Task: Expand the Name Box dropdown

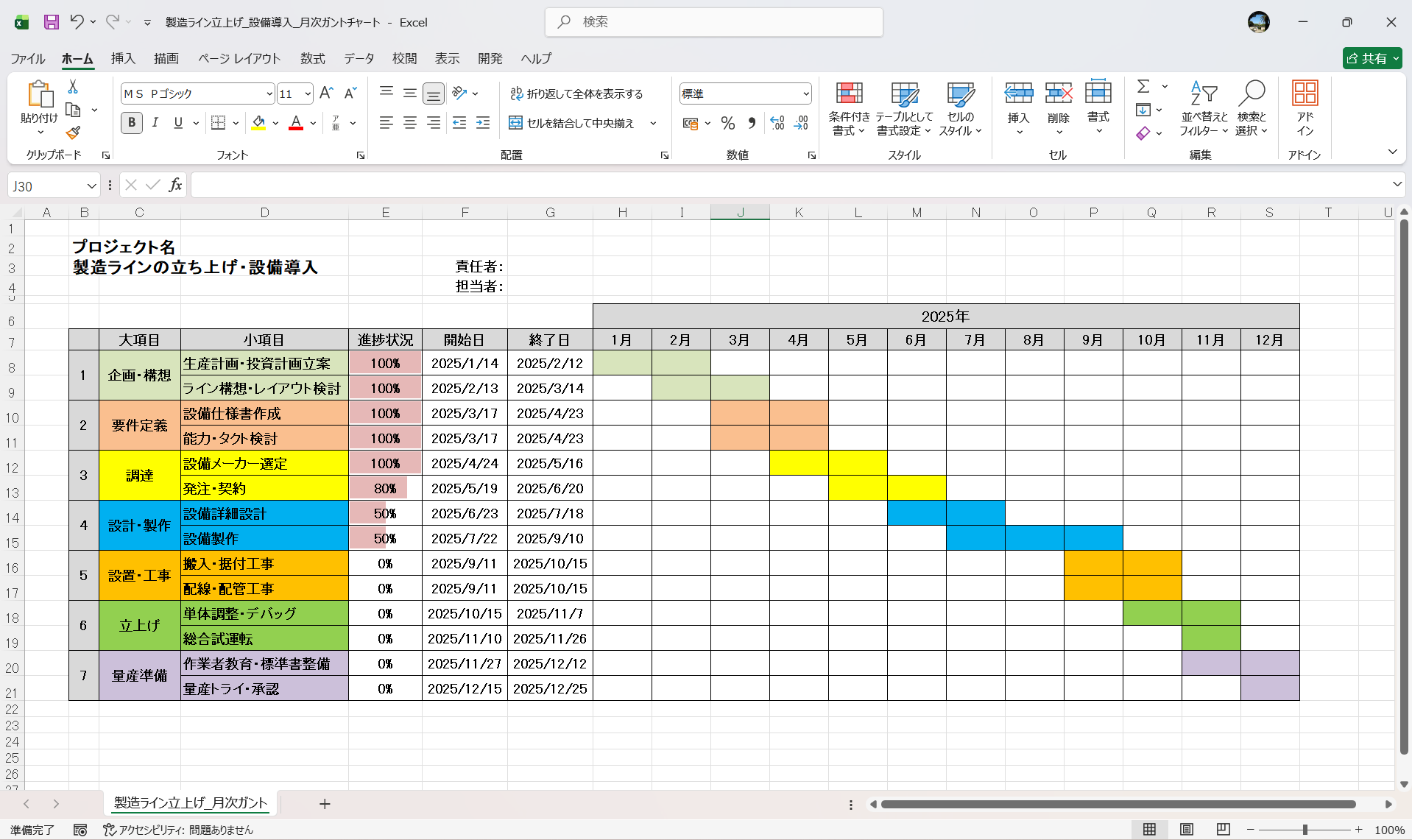Action: 91,186
